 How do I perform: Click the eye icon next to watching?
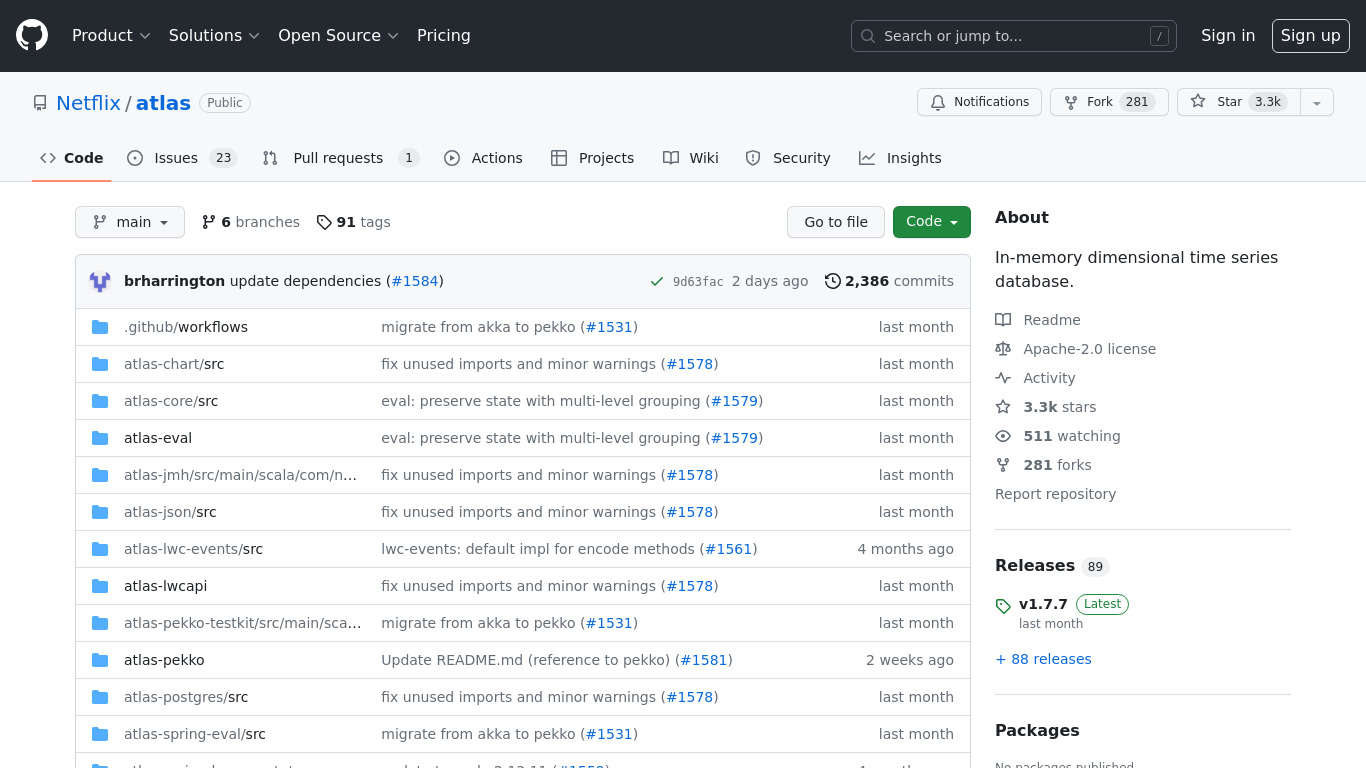click(1003, 436)
